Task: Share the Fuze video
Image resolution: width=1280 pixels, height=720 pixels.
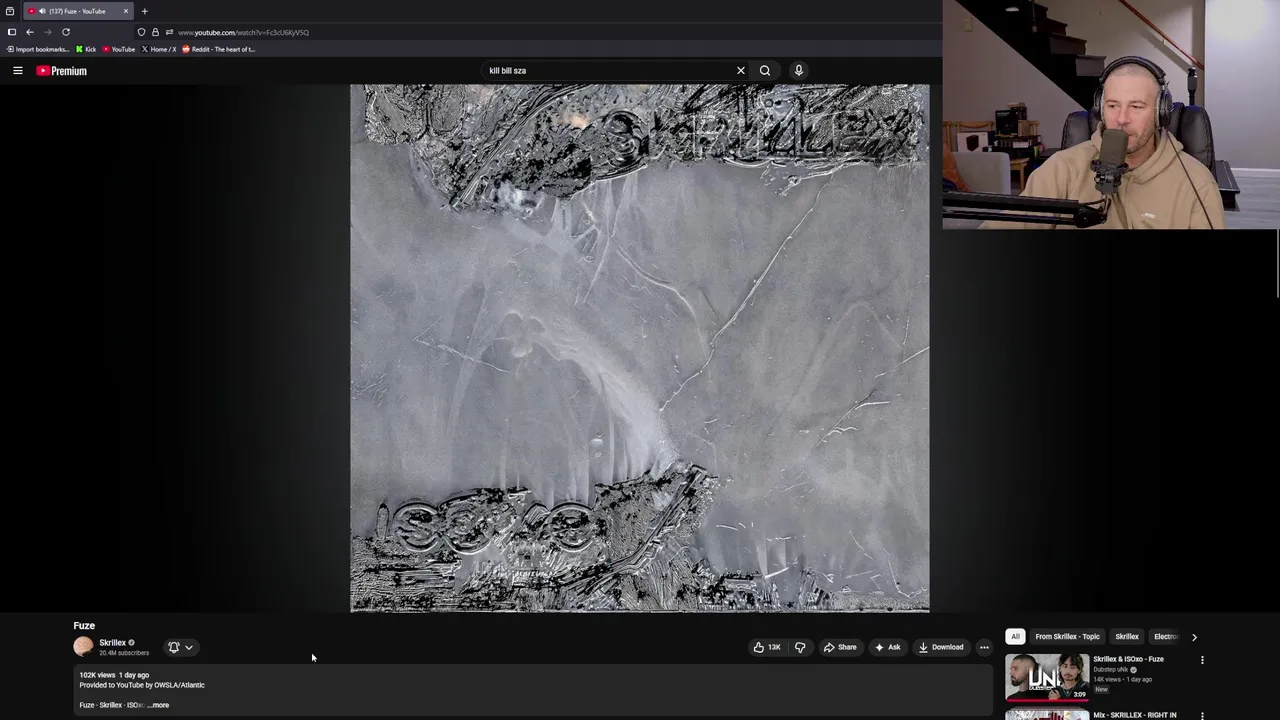Action: 840,647
